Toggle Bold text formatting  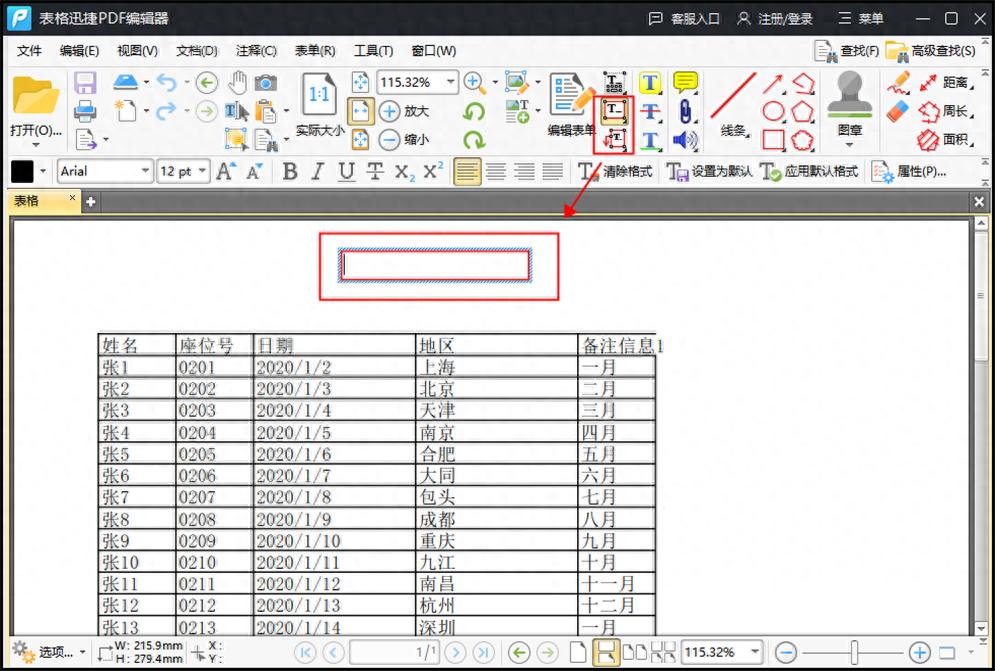[290, 172]
